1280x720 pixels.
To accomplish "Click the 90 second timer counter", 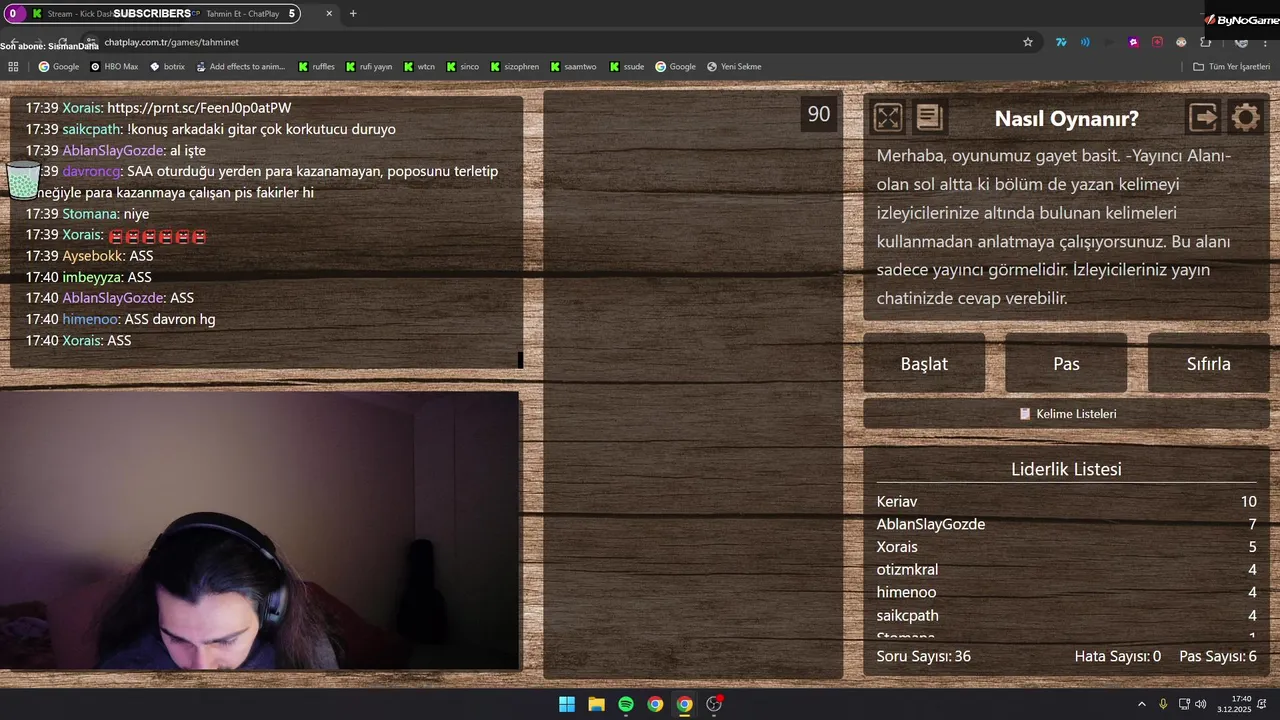I will pos(819,114).
